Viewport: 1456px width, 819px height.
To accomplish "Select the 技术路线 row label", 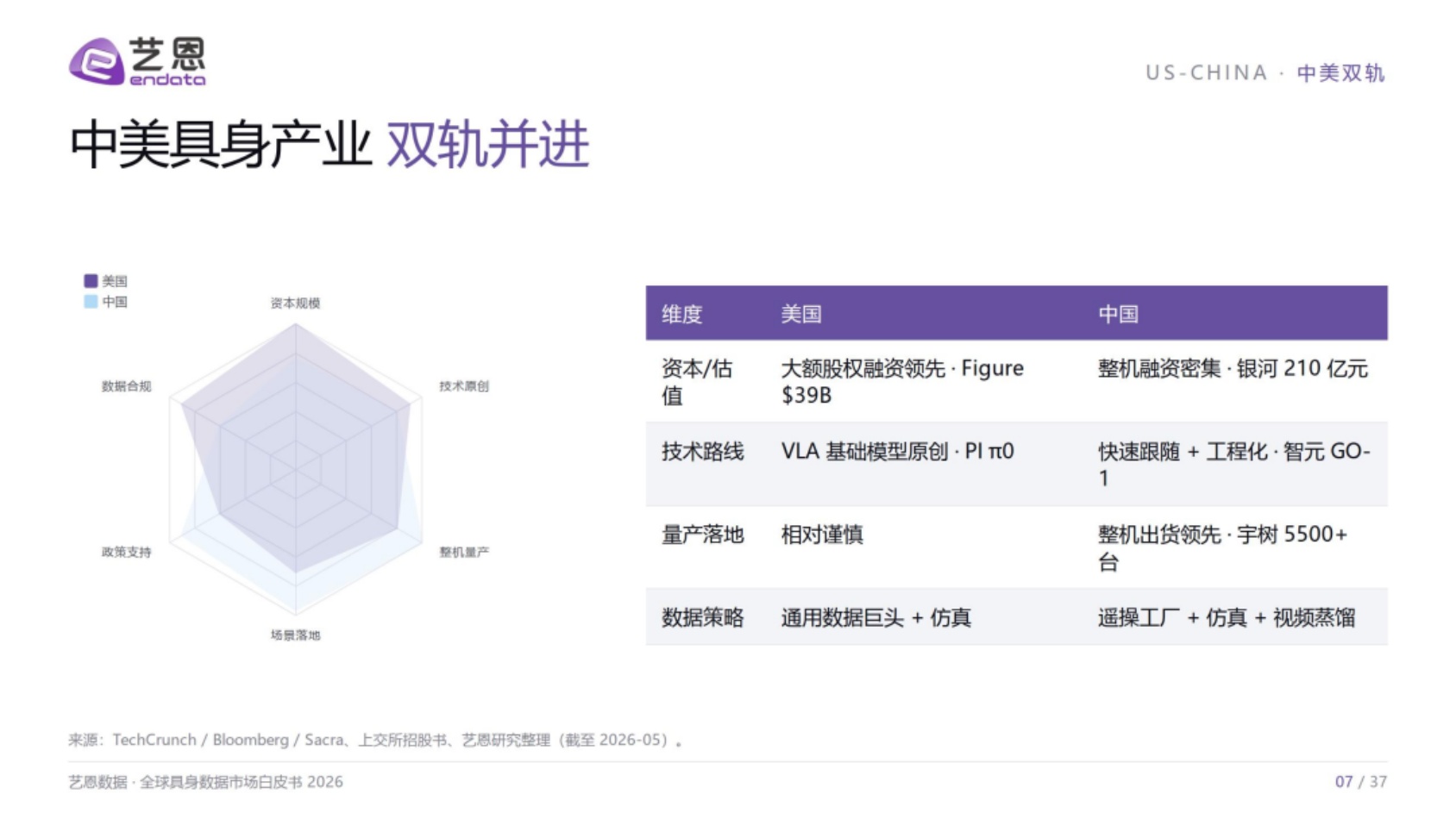I will [x=702, y=452].
